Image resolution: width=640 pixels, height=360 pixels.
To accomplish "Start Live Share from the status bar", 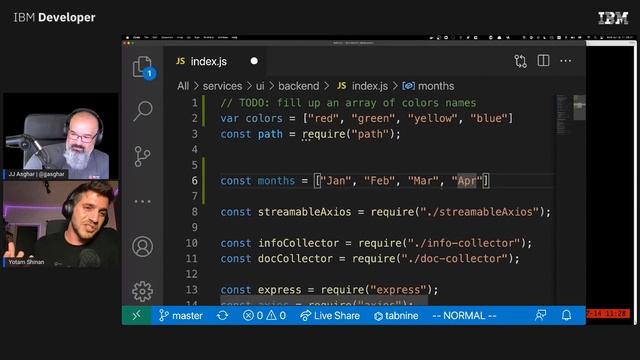I will (x=330, y=316).
